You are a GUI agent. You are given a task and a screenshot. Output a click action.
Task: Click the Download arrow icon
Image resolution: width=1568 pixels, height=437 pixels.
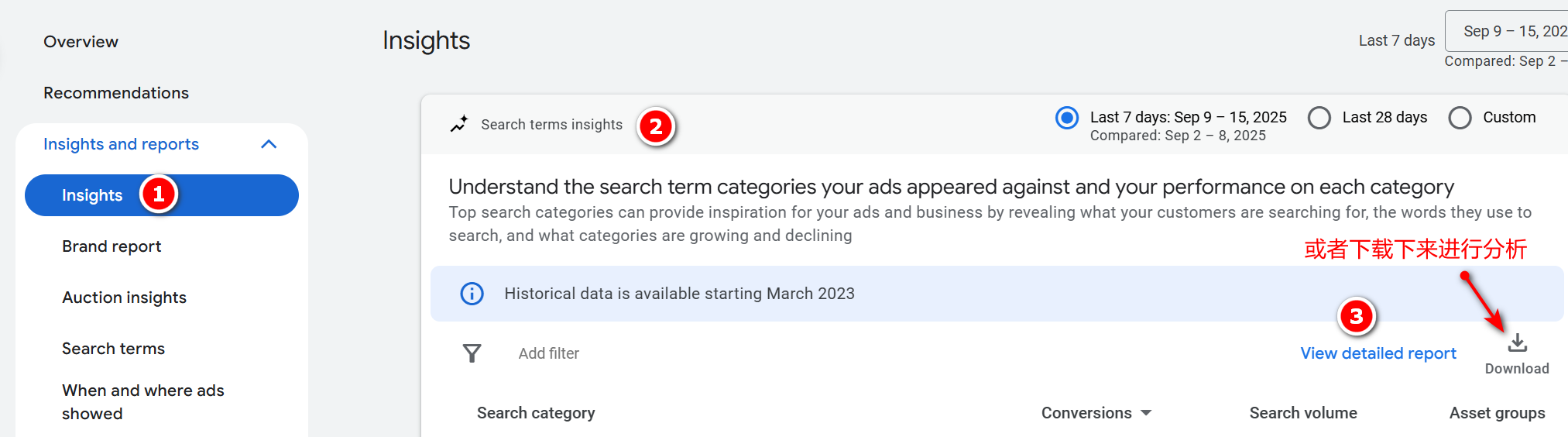(x=1517, y=342)
